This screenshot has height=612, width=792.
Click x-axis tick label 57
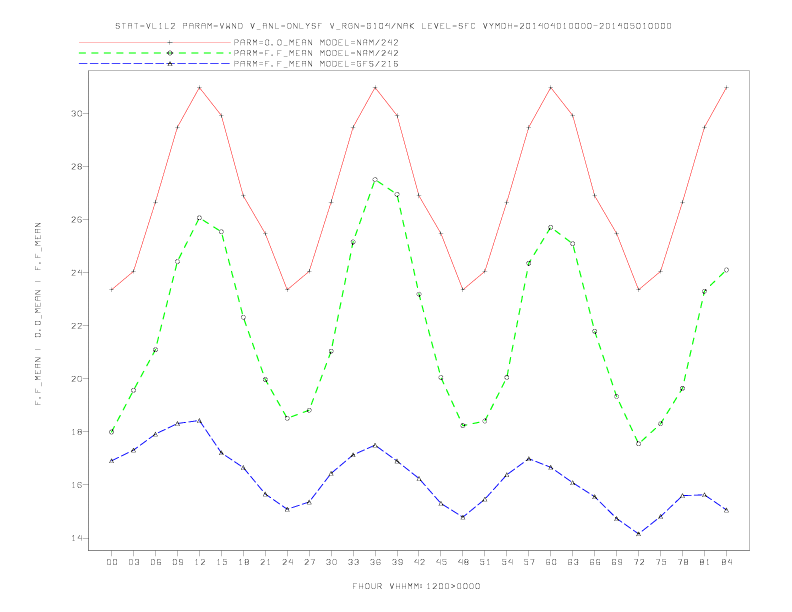[x=529, y=562]
